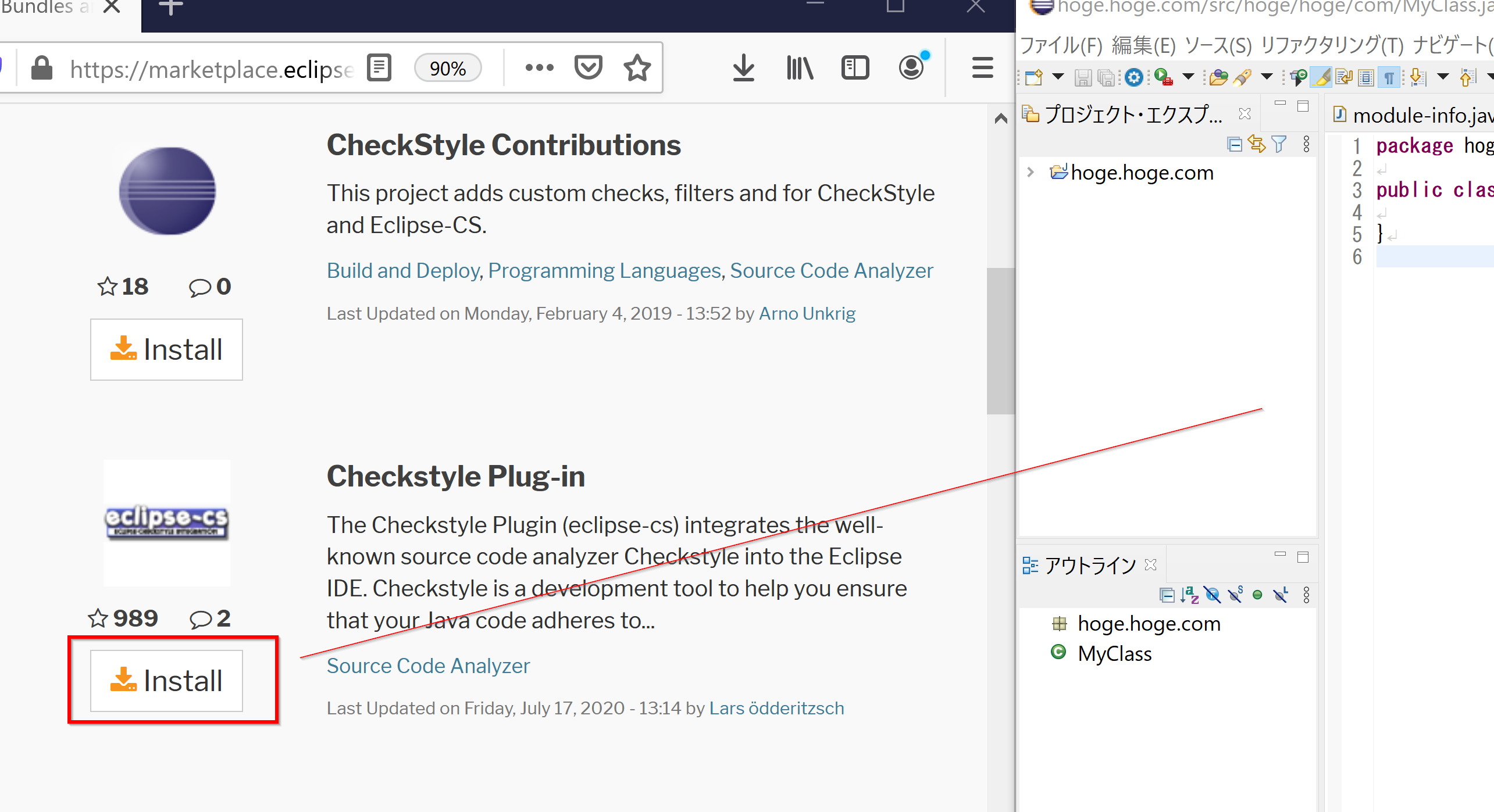Open Programming Languages category link
This screenshot has width=1494, height=812.
coord(605,270)
